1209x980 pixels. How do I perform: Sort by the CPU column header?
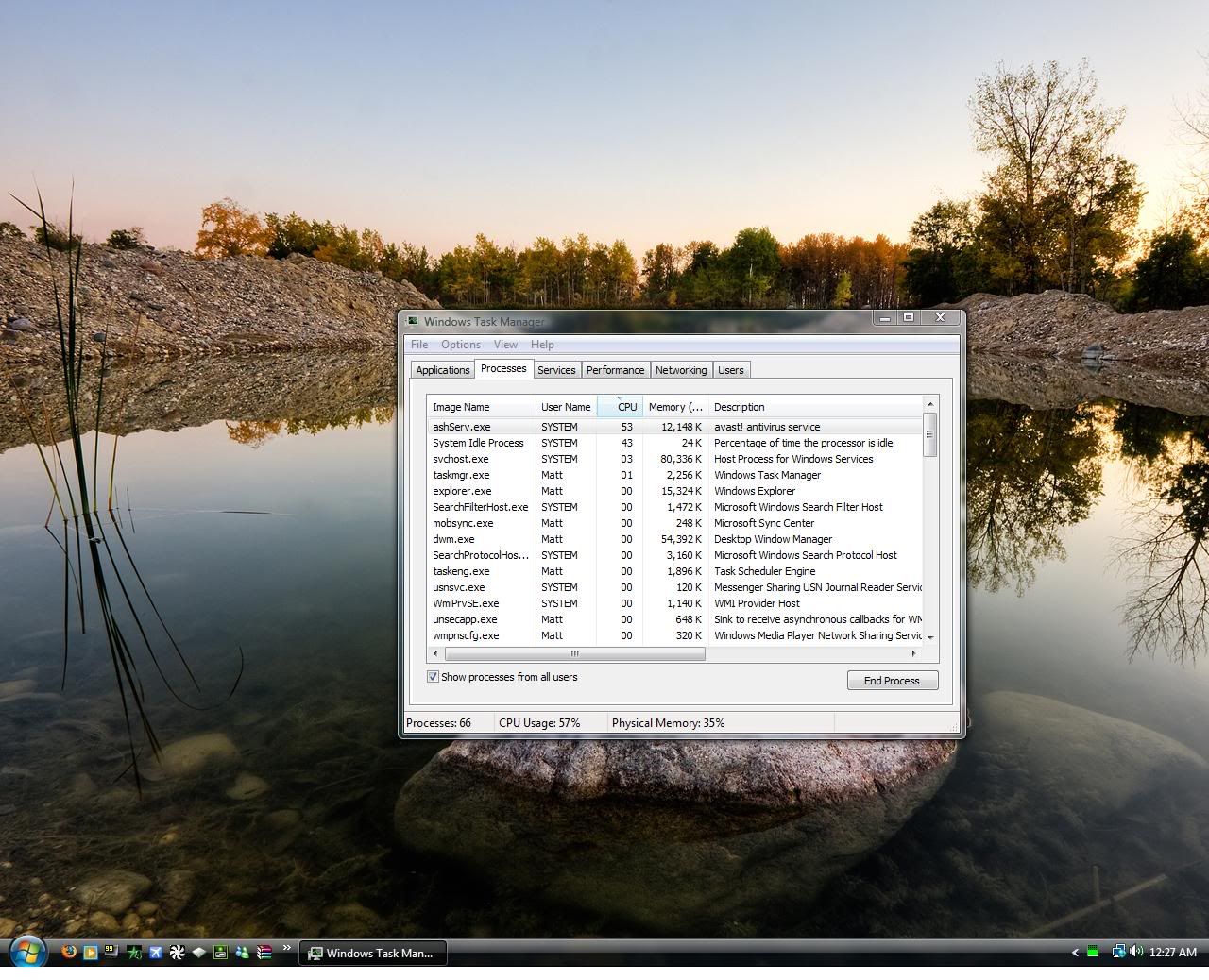tap(620, 407)
